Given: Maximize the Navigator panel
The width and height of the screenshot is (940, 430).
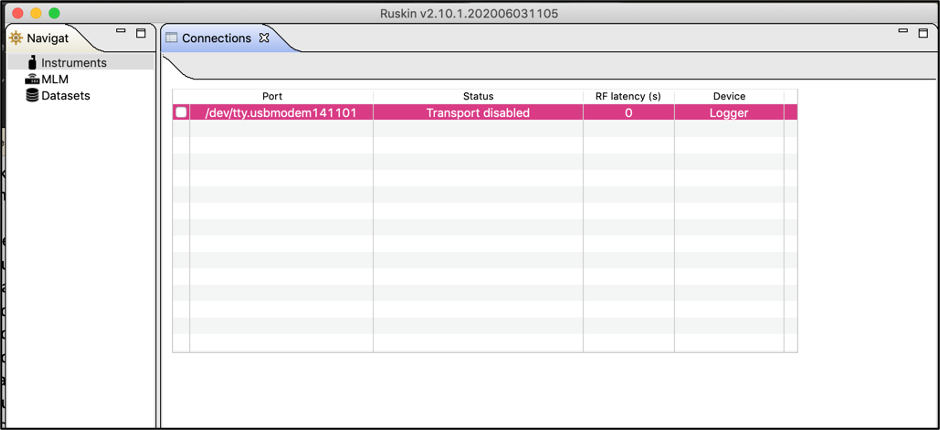Looking at the screenshot, I should point(141,33).
